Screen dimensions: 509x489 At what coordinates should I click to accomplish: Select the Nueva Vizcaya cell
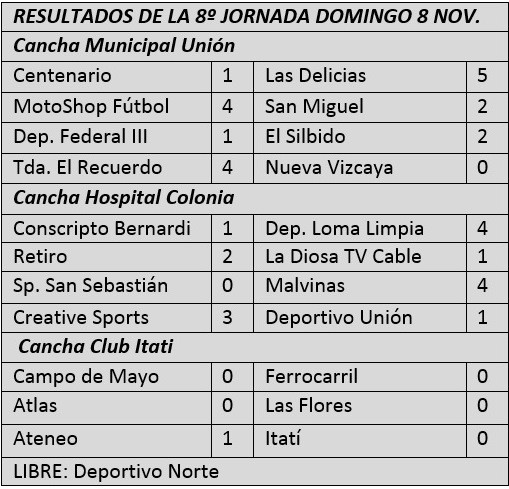360,168
